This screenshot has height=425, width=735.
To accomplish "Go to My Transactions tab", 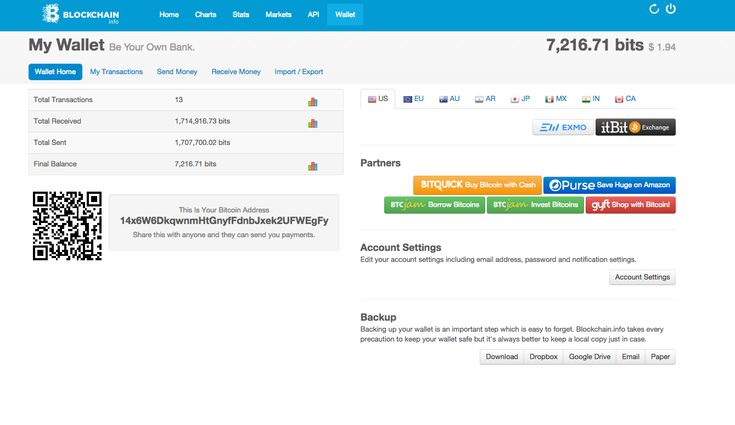I will [116, 72].
